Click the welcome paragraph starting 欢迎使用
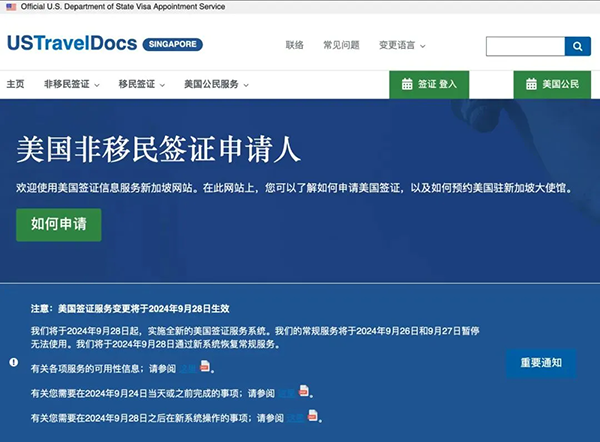Image resolution: width=600 pixels, height=442 pixels. coord(294,188)
